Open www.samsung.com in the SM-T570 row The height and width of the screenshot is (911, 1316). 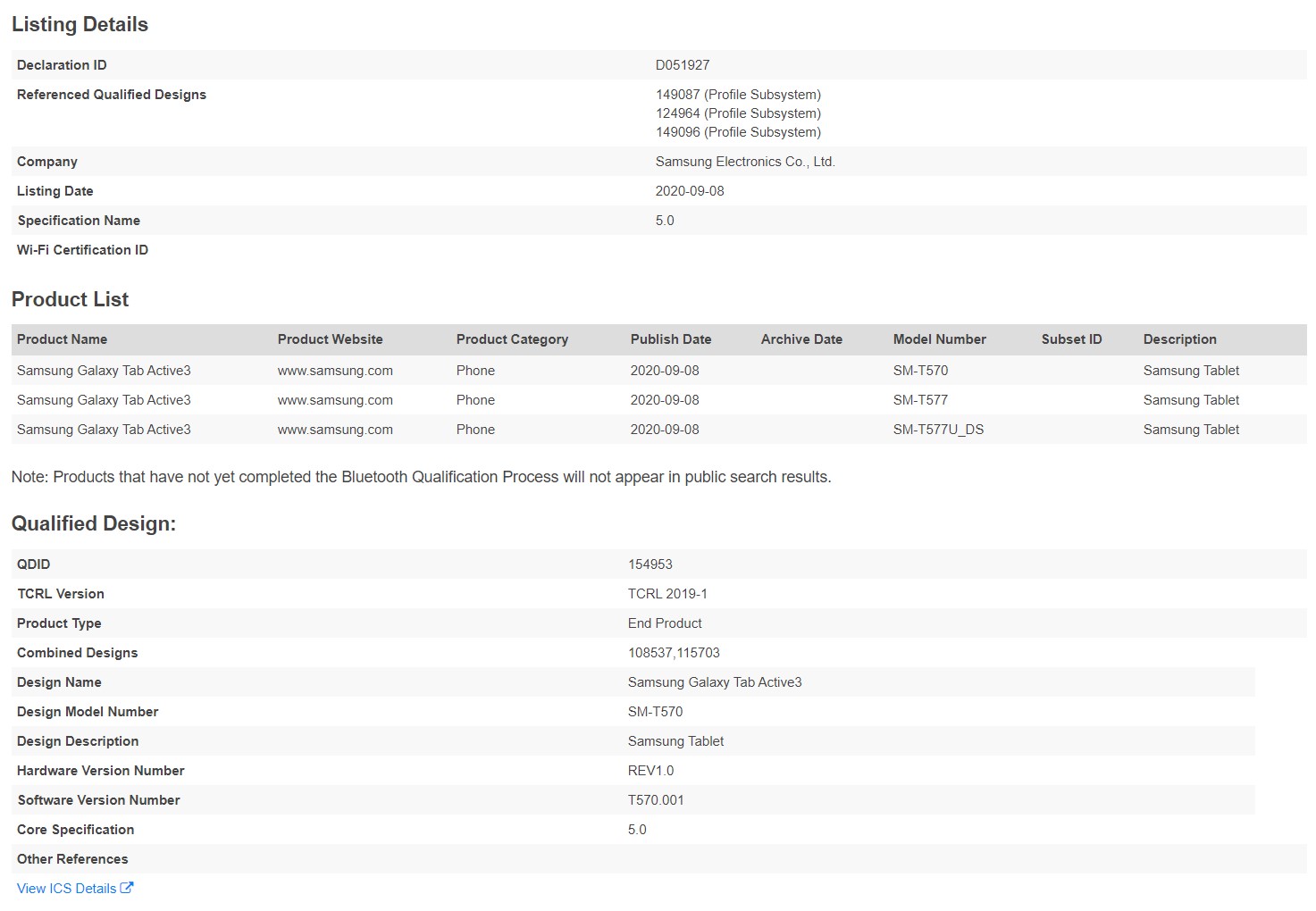point(335,371)
